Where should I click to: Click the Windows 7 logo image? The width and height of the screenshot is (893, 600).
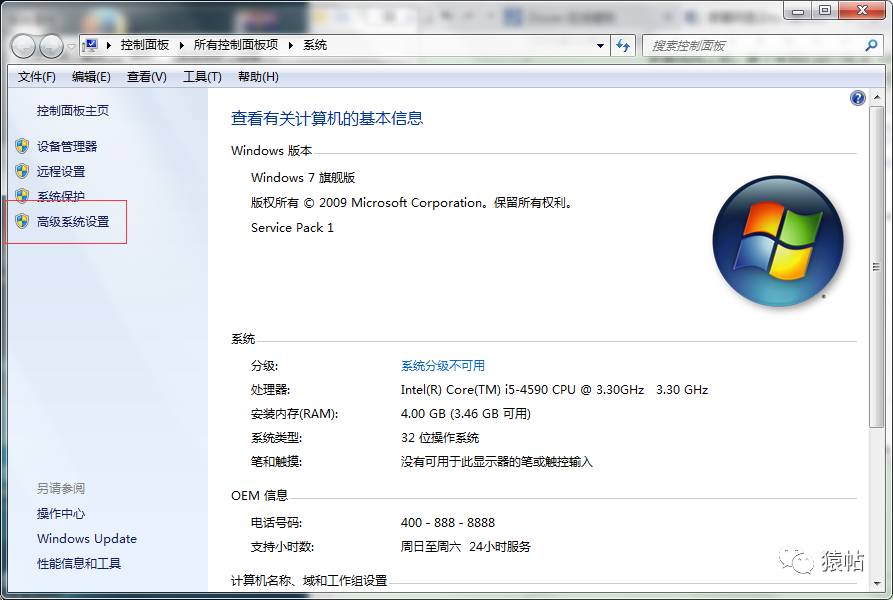click(x=778, y=241)
